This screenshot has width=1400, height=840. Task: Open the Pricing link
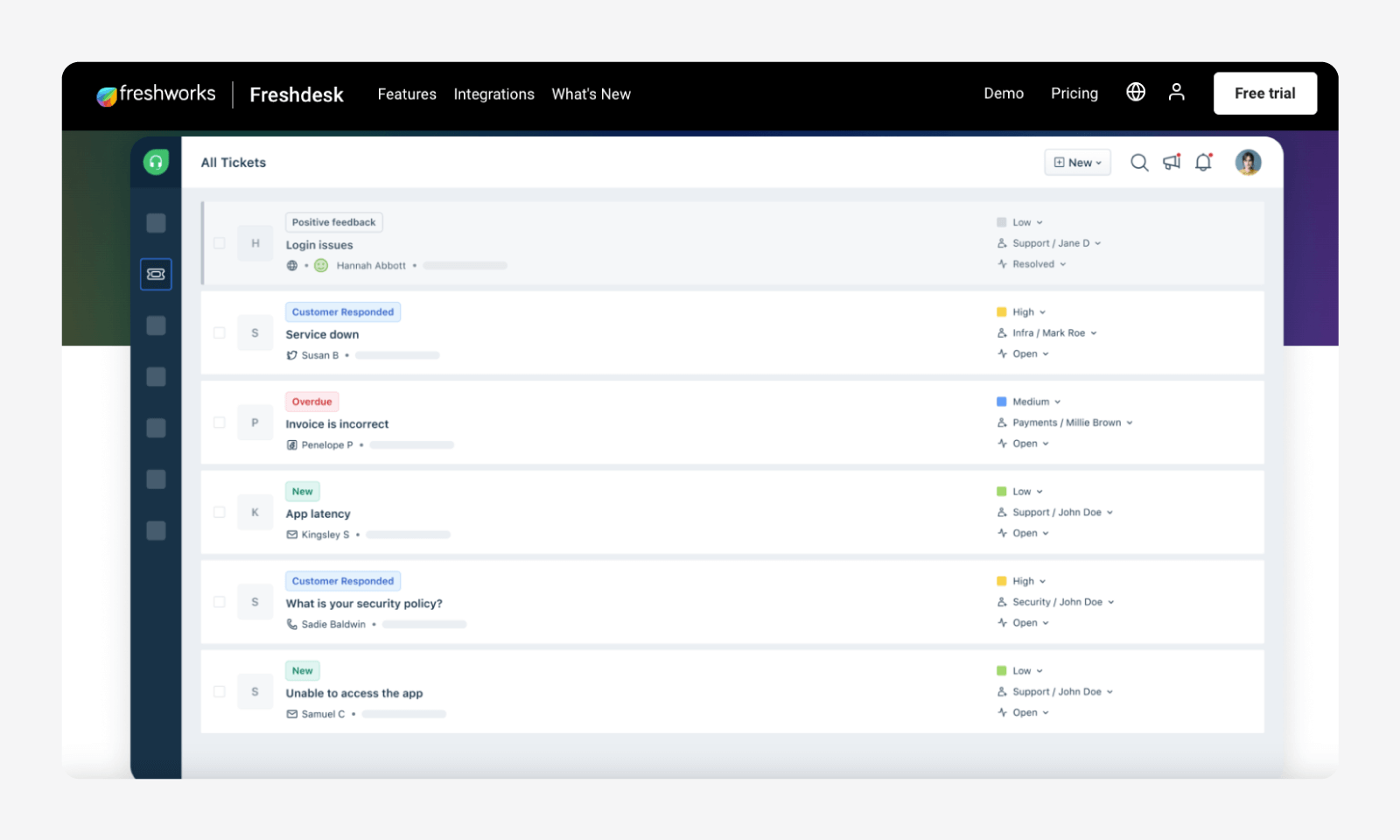[1074, 94]
